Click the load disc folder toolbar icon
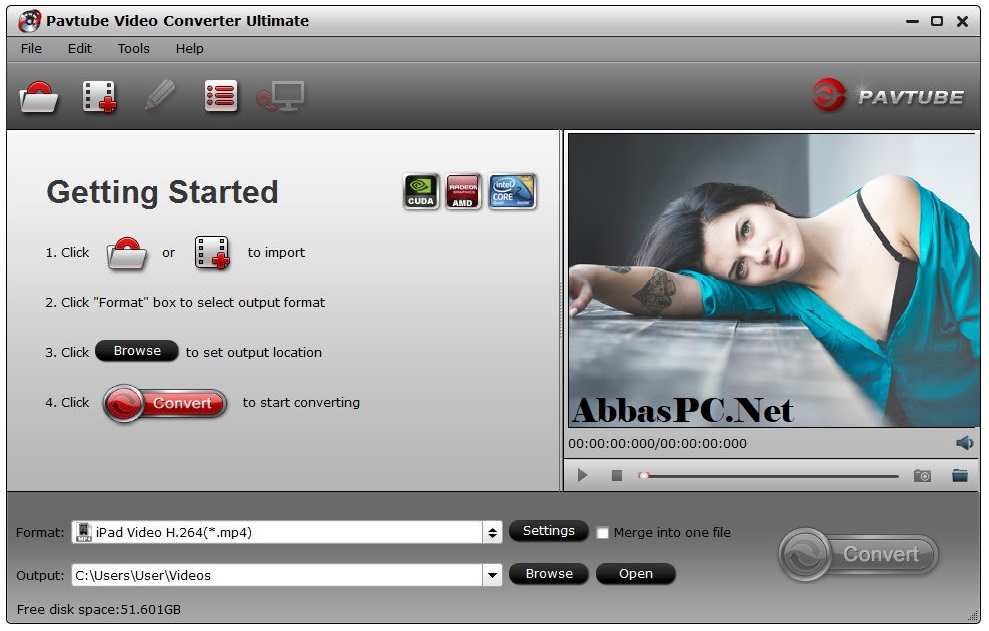The height and width of the screenshot is (631, 989). pyautogui.click(x=38, y=97)
